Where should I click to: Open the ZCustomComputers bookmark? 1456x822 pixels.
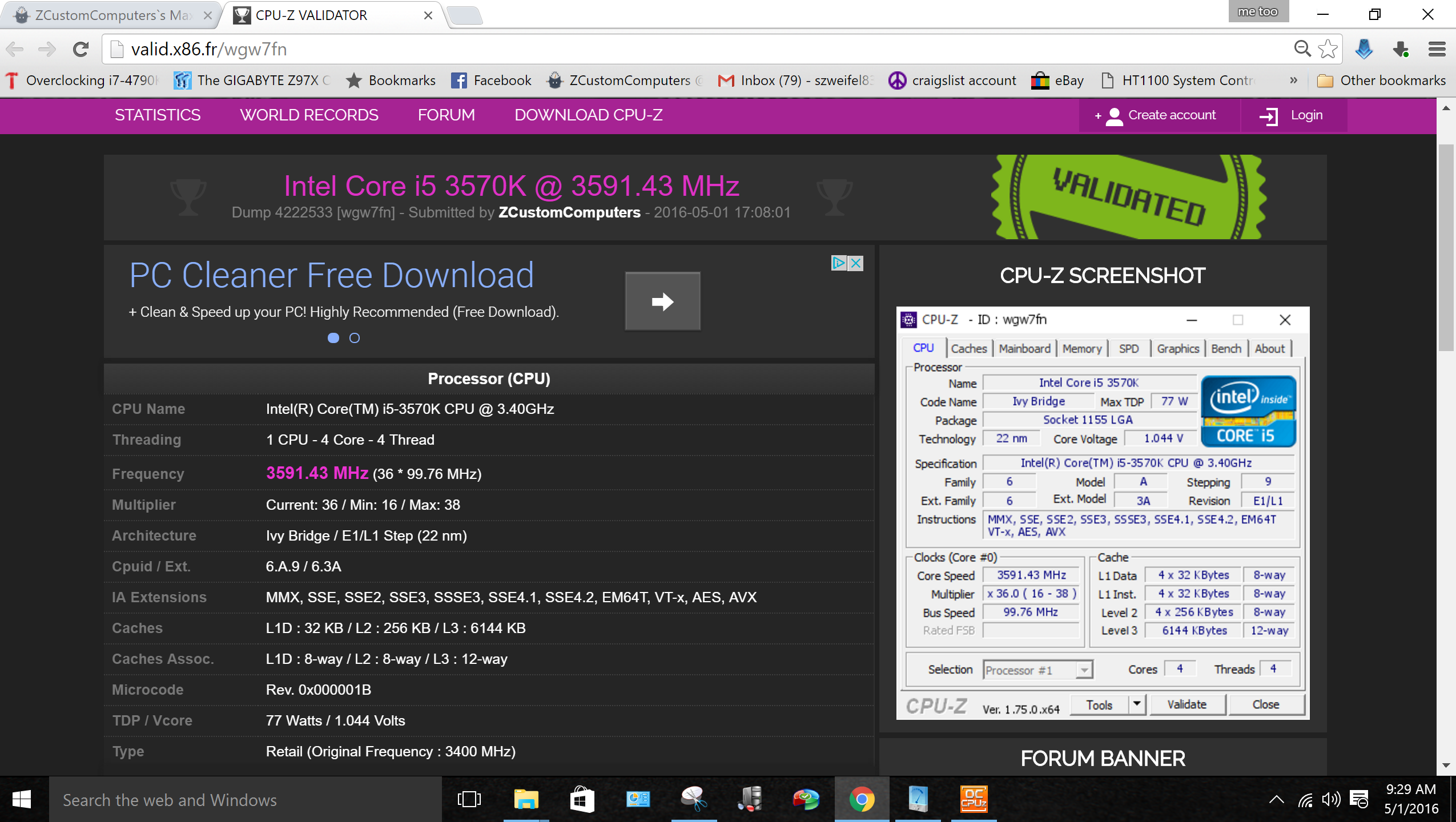point(625,80)
